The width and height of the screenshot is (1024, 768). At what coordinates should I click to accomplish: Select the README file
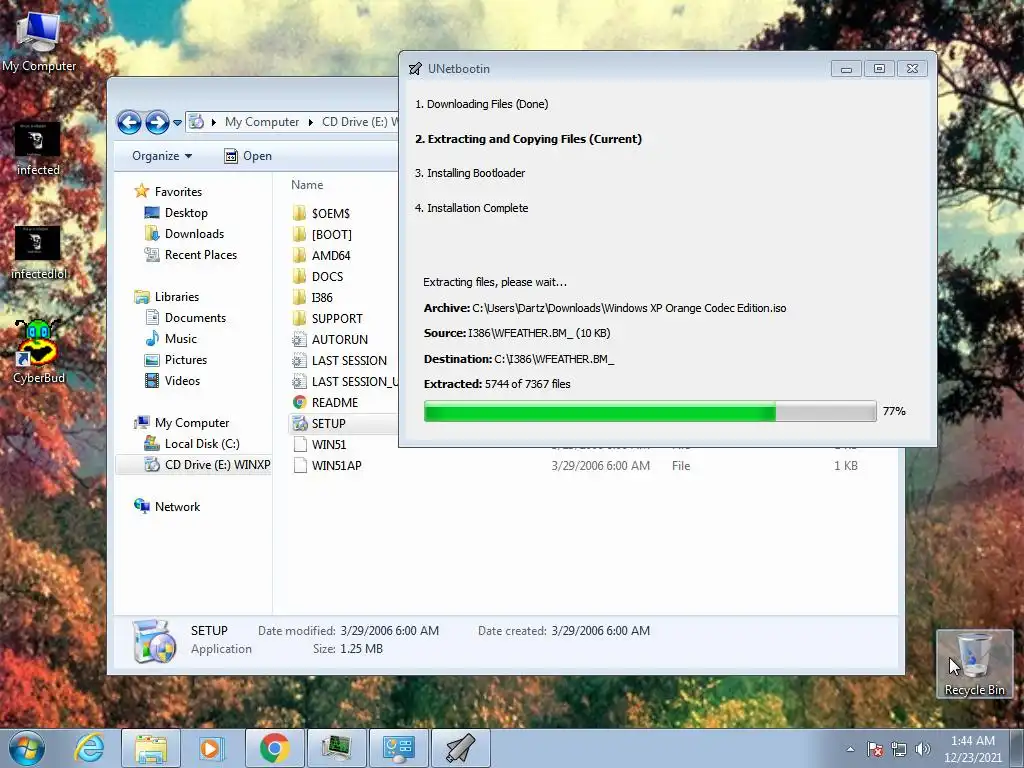click(x=325, y=402)
